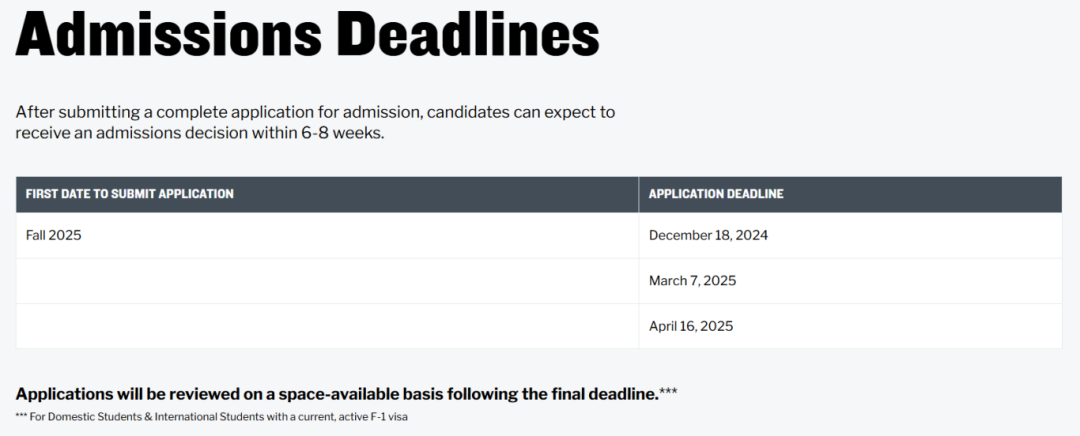Screen dimensions: 1080x436
Task: Click the 6-8 weeks decision paragraph
Action: tap(315, 122)
